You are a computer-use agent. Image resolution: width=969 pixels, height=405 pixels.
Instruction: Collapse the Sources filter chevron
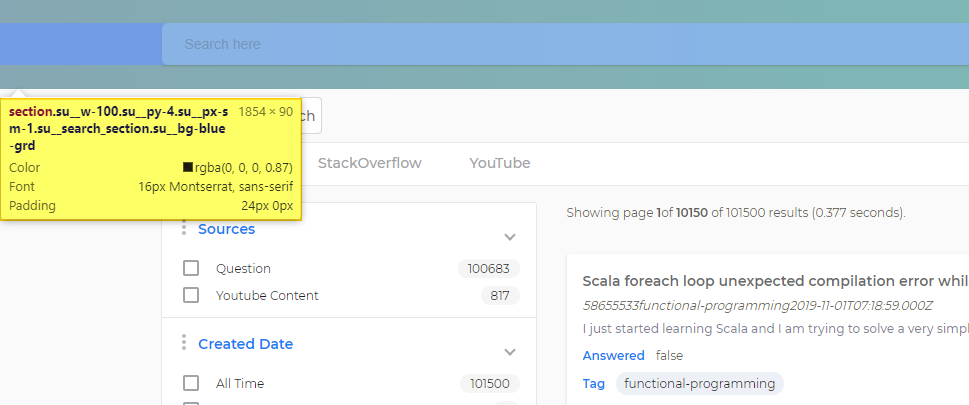(510, 237)
